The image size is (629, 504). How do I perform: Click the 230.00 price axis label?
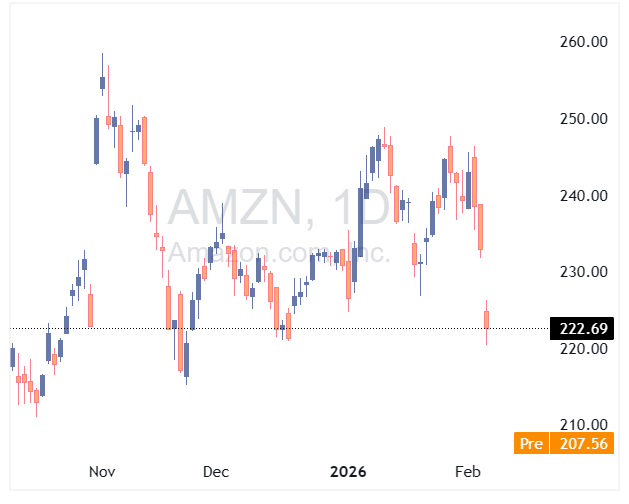[583, 272]
